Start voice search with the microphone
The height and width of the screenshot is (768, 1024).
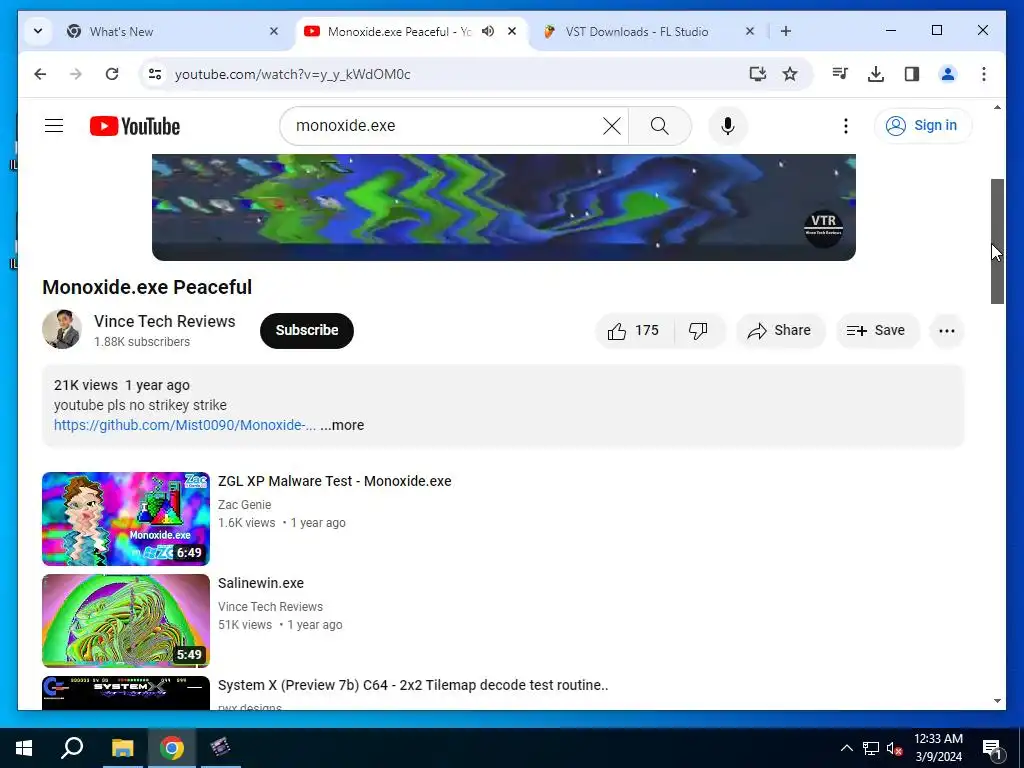click(728, 125)
